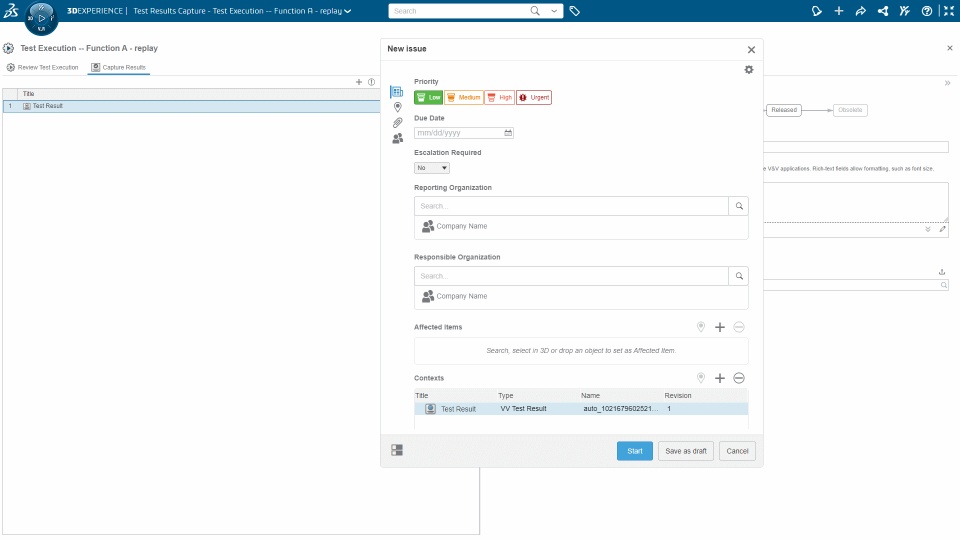Switch to the Capture Results tab
The width and height of the screenshot is (960, 540).
click(119, 67)
